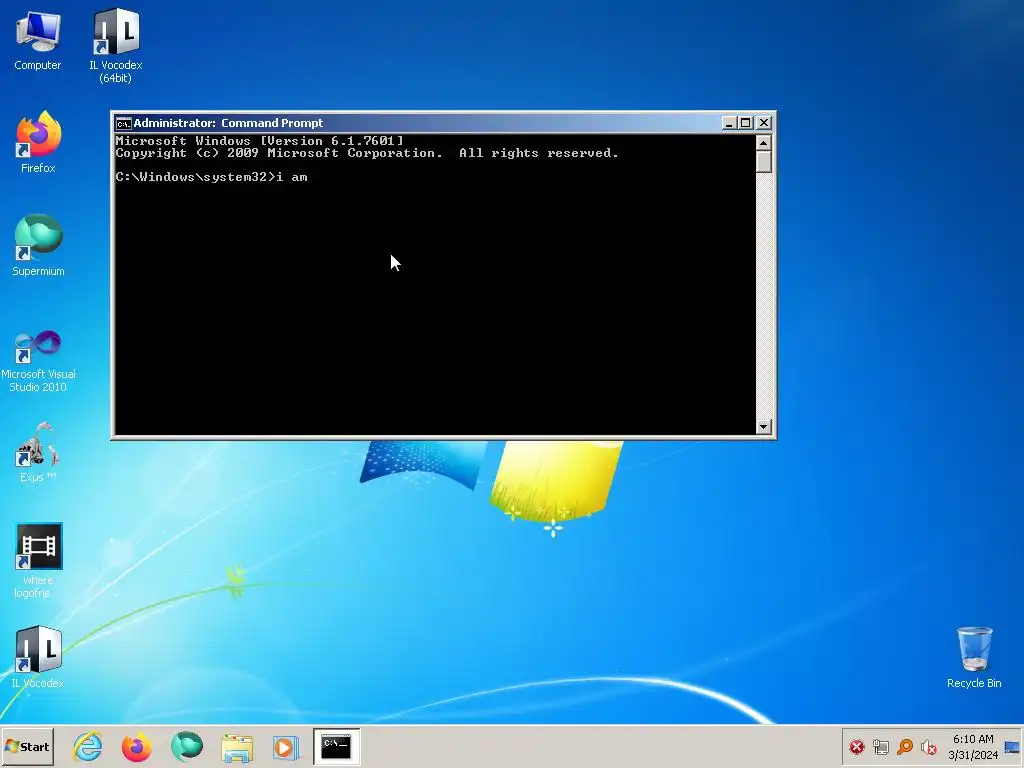Open the red X Action Center tray icon
The image size is (1024, 768).
857,746
